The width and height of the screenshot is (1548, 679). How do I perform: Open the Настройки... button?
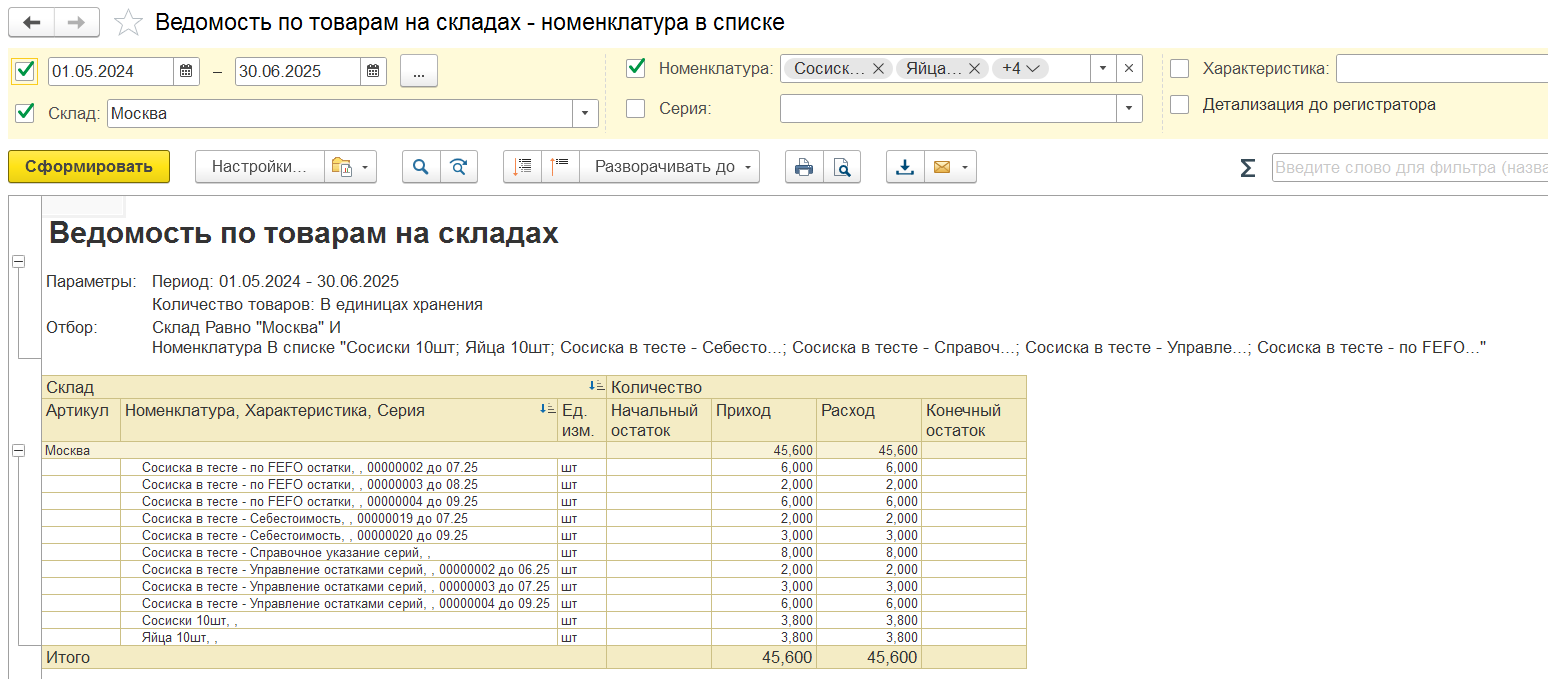pos(259,167)
